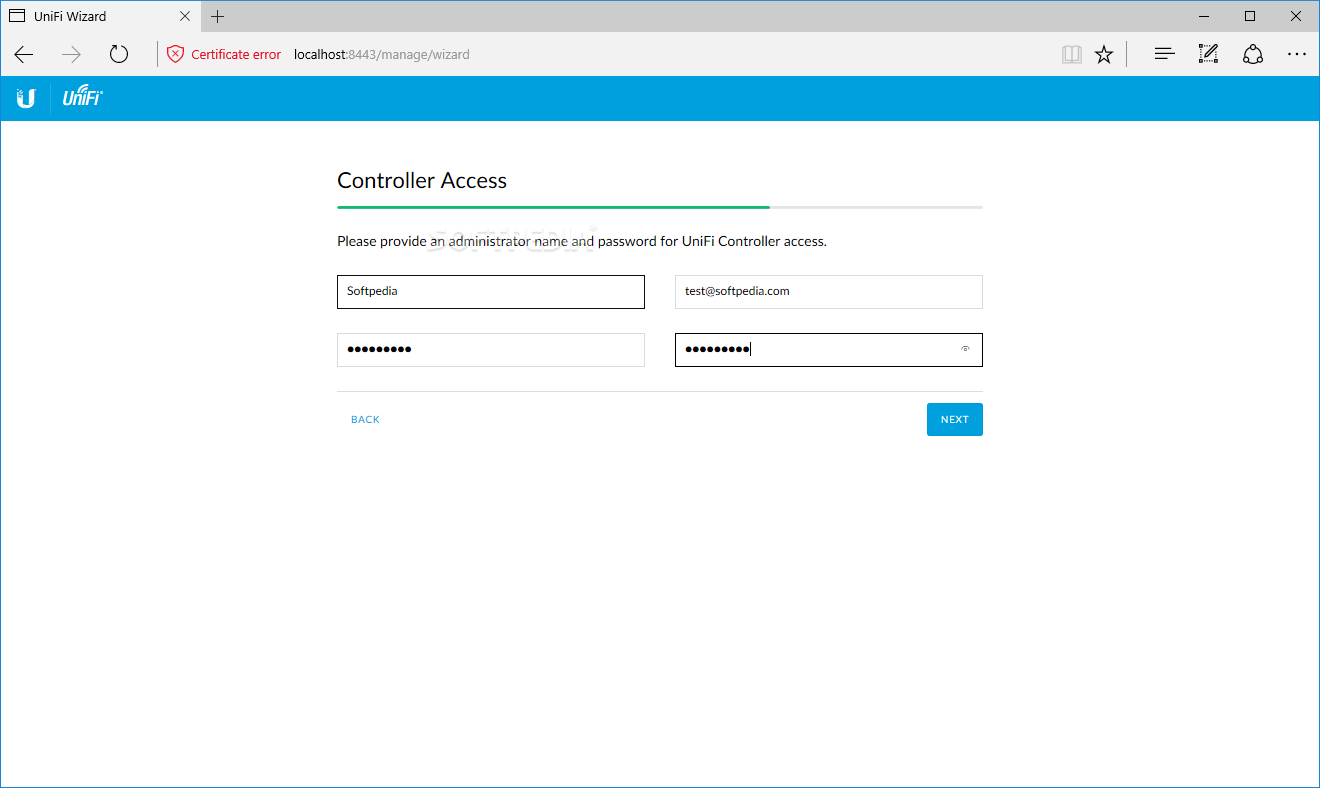Click the wizard progress bar

pos(660,207)
